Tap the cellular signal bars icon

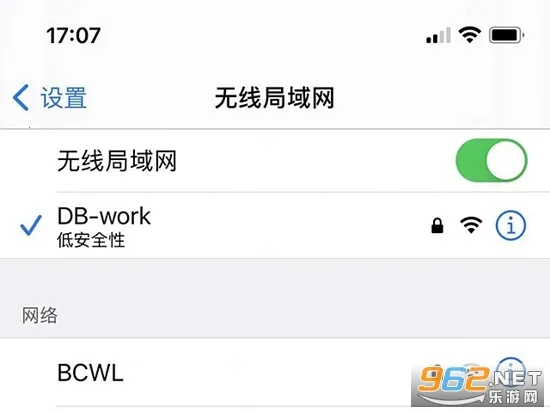tap(438, 35)
